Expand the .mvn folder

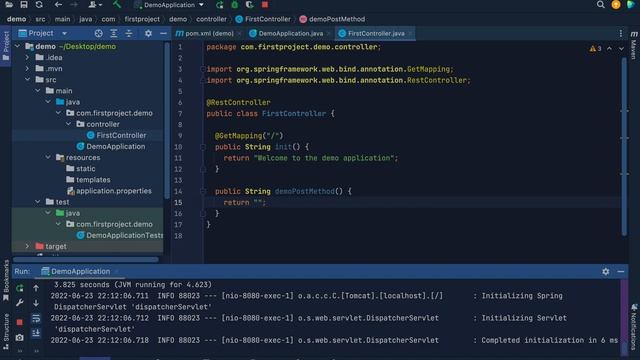27,69
